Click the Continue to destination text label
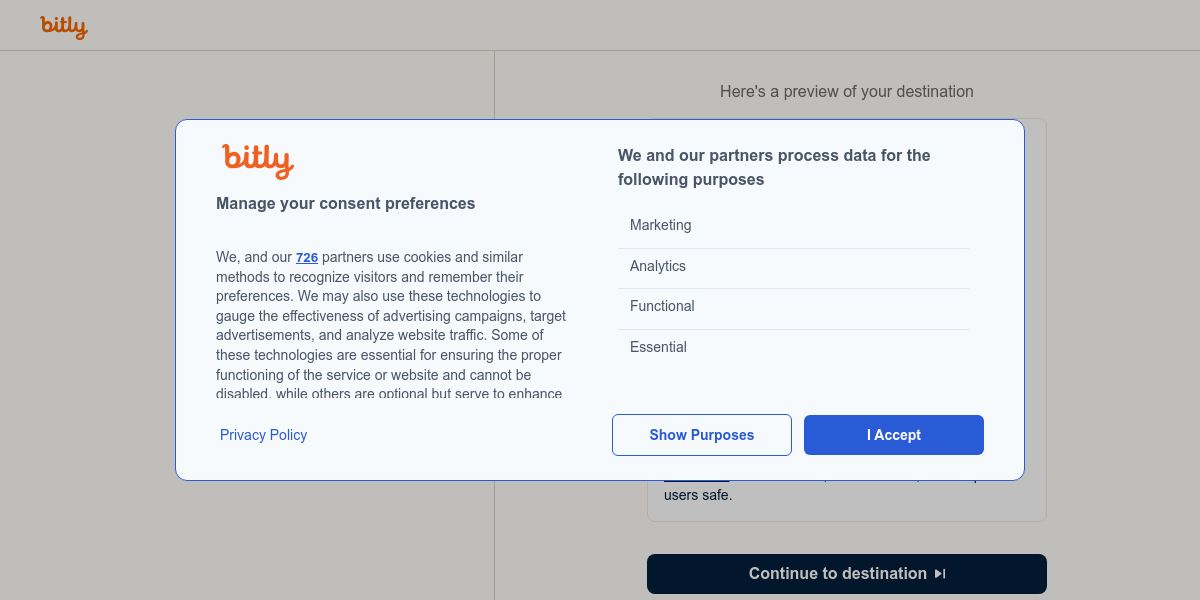Screen dimensions: 1200x600 837,574
